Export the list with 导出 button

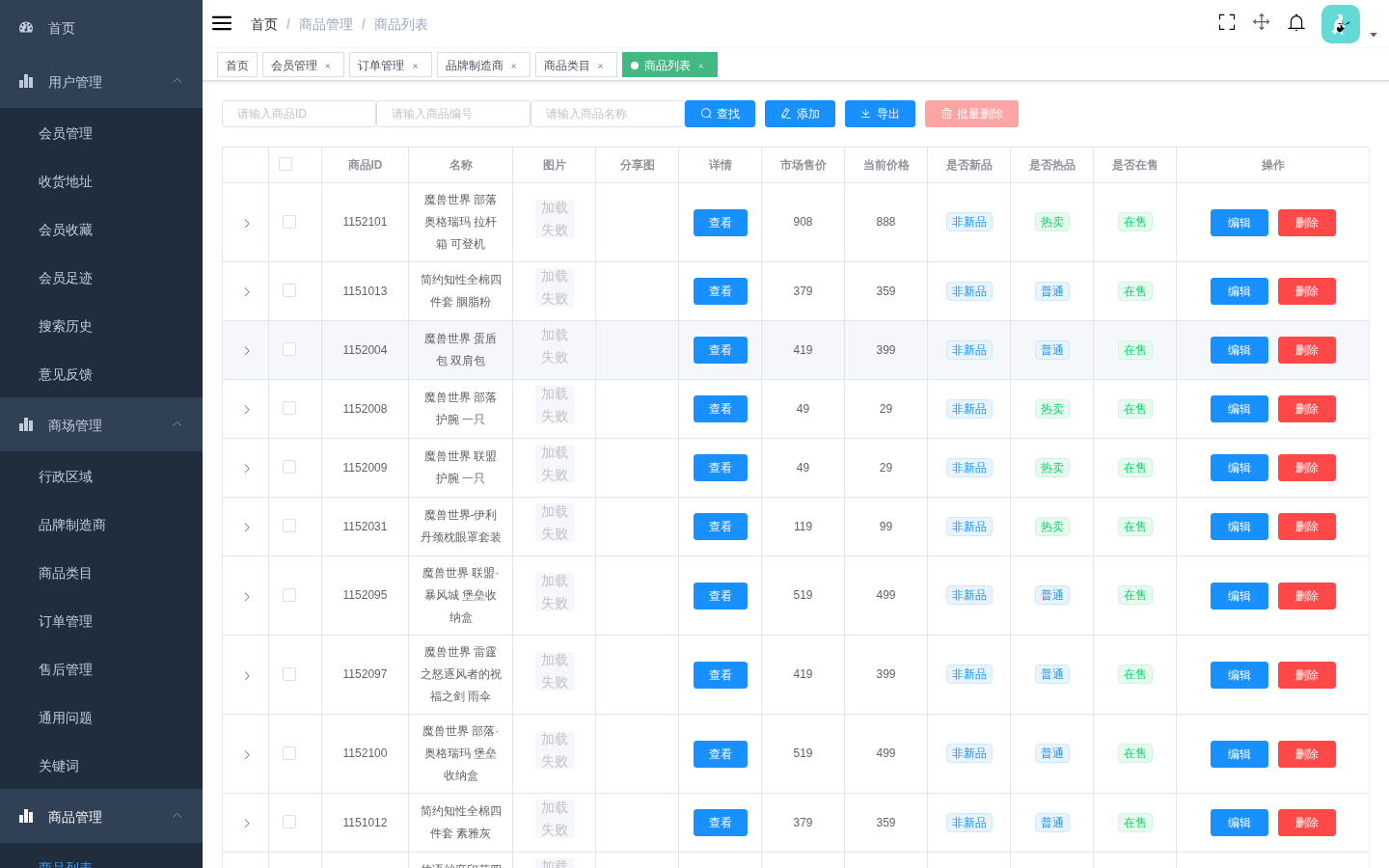[x=880, y=114]
